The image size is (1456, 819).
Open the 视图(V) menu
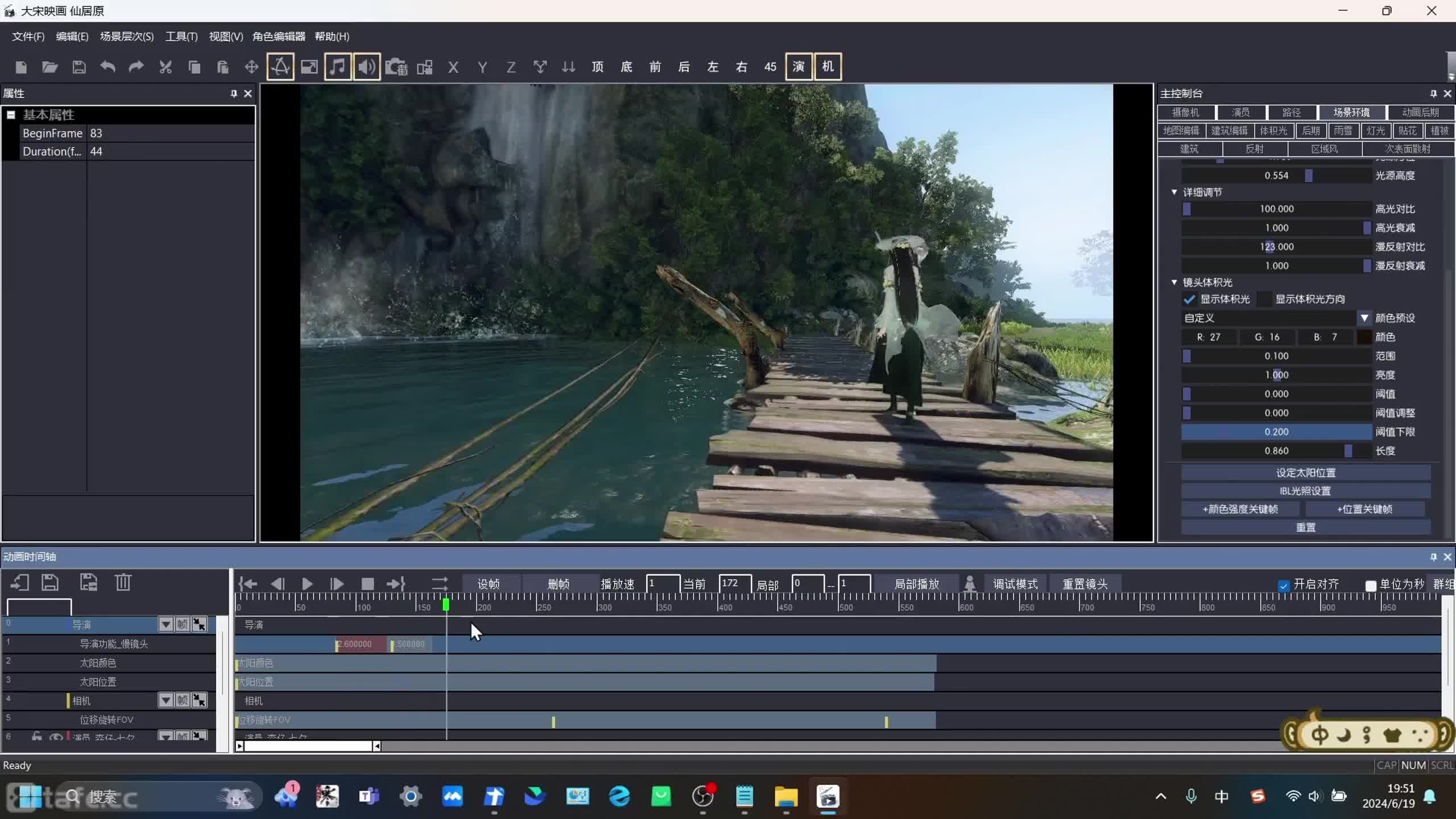pyautogui.click(x=226, y=36)
